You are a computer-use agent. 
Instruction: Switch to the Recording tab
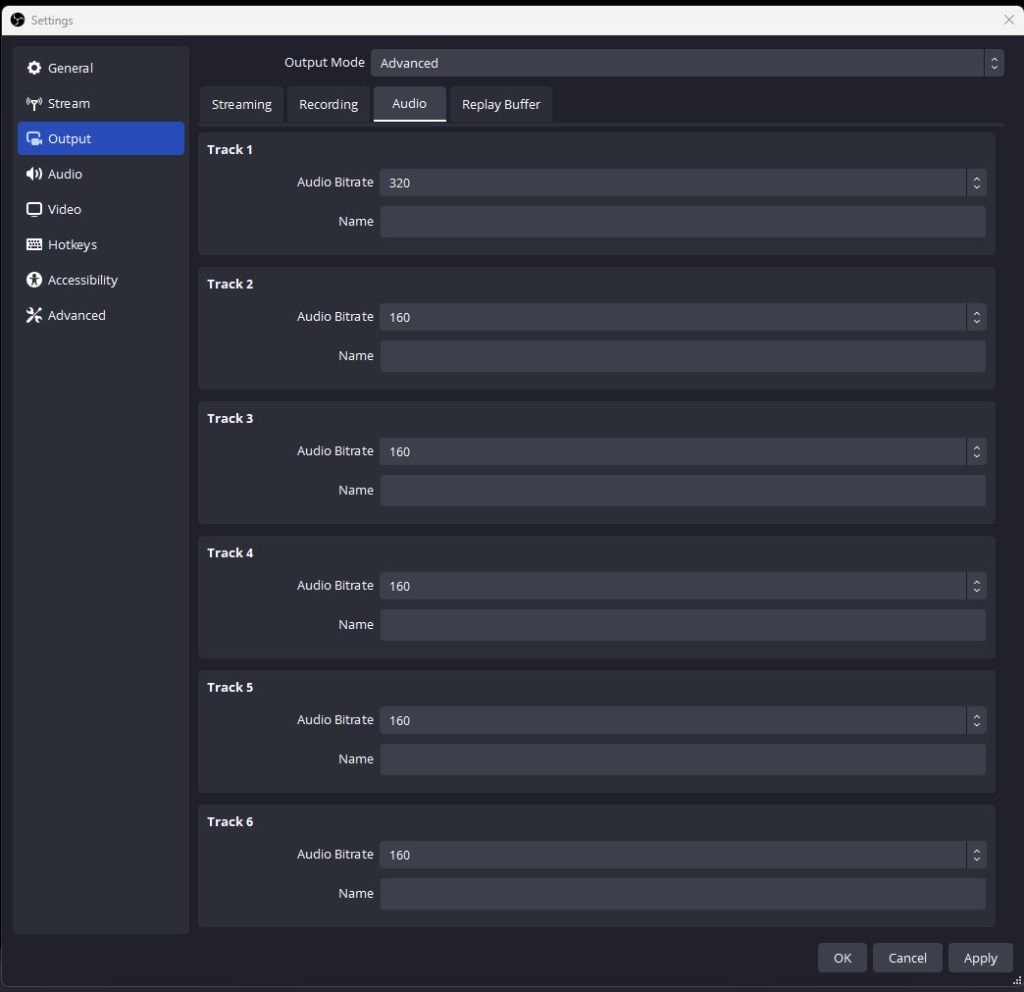click(328, 105)
